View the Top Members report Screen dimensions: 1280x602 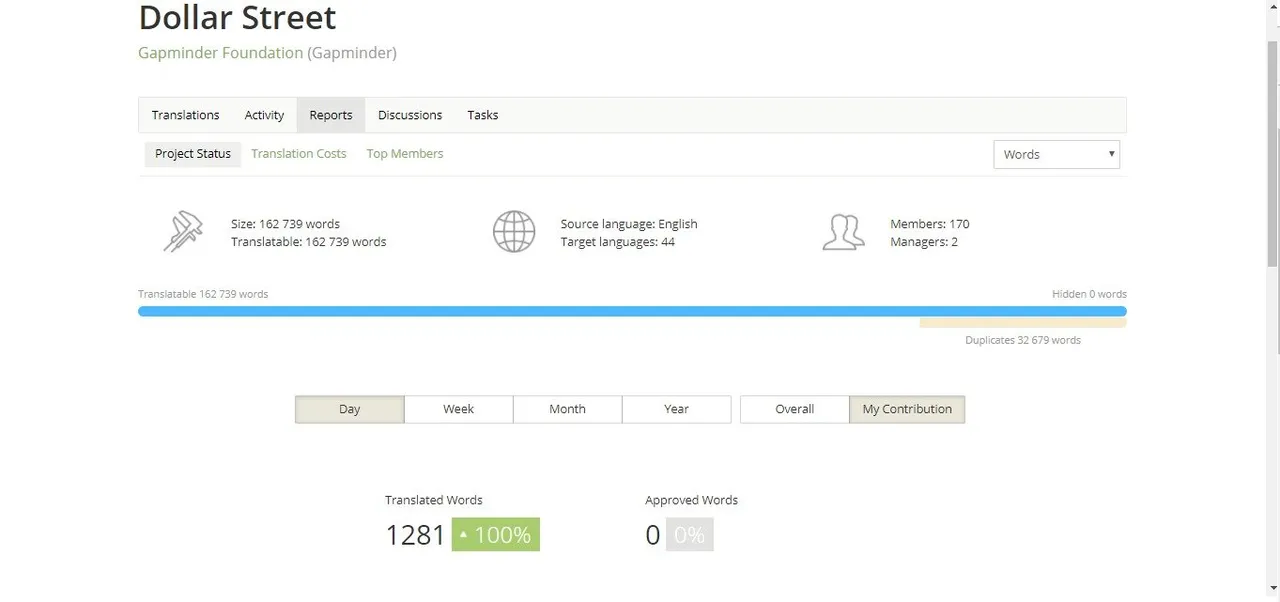click(x=405, y=154)
